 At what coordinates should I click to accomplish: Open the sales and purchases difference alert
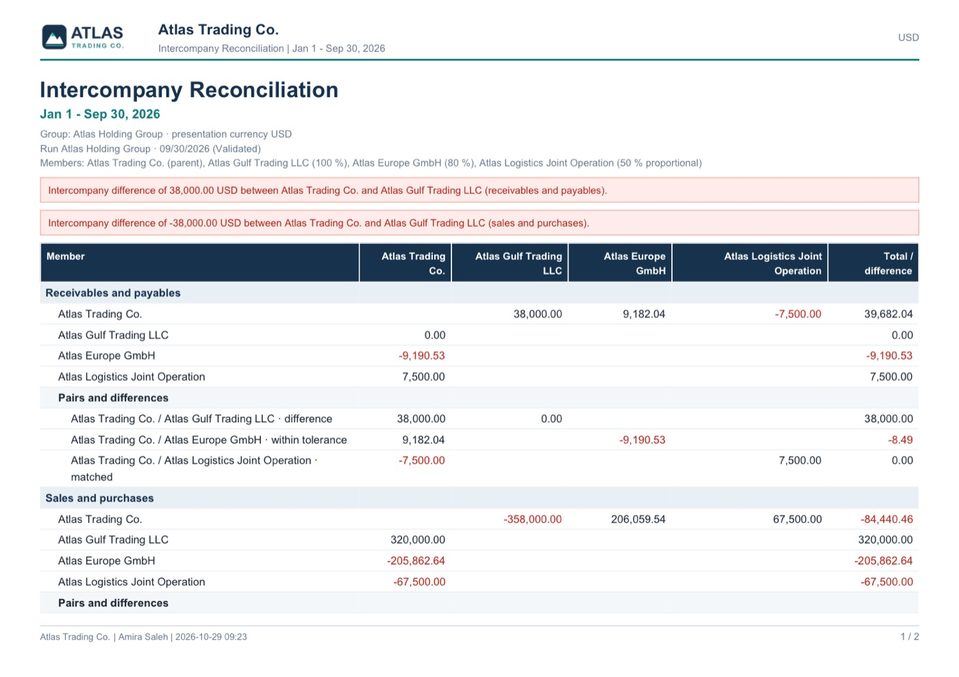pos(480,223)
